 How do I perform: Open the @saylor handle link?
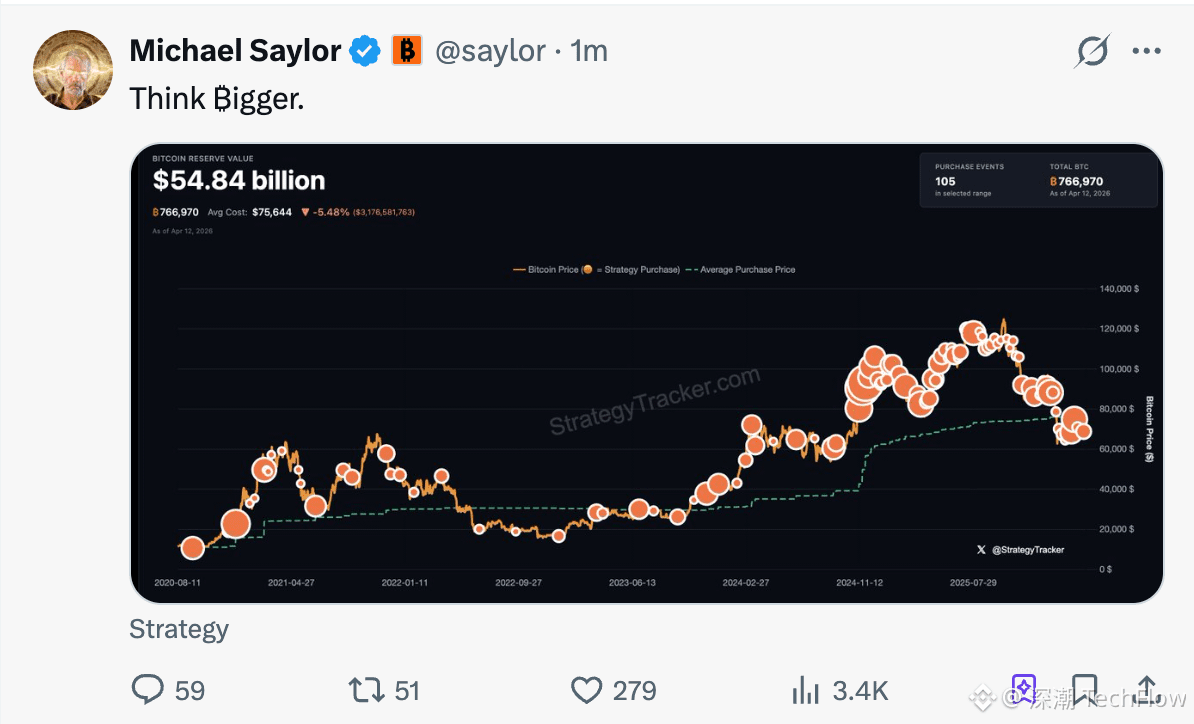[490, 51]
